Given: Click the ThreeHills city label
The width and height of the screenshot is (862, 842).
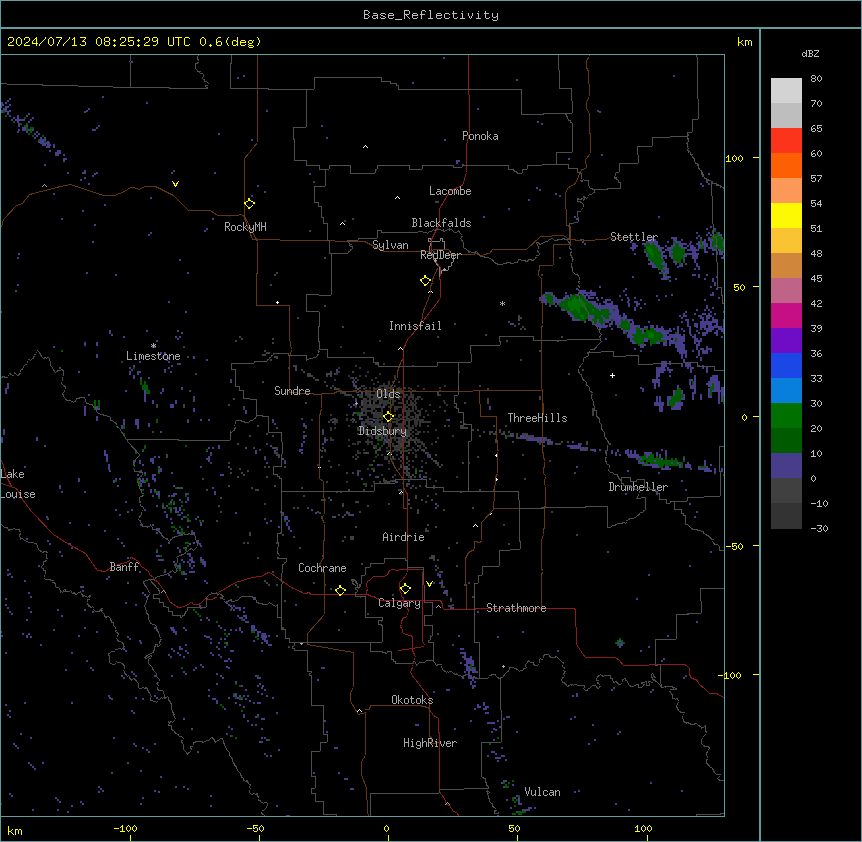Looking at the screenshot, I should tap(537, 418).
